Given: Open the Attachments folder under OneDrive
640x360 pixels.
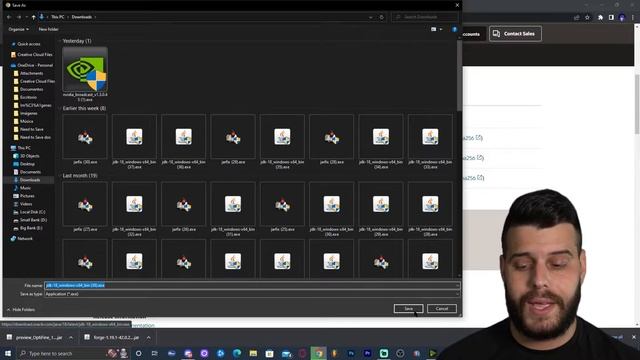Looking at the screenshot, I should click(31, 73).
